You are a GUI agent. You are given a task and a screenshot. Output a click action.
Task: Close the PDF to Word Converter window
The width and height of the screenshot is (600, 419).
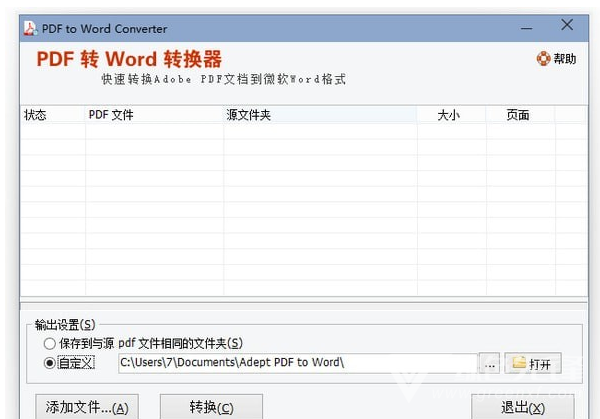coord(567,25)
